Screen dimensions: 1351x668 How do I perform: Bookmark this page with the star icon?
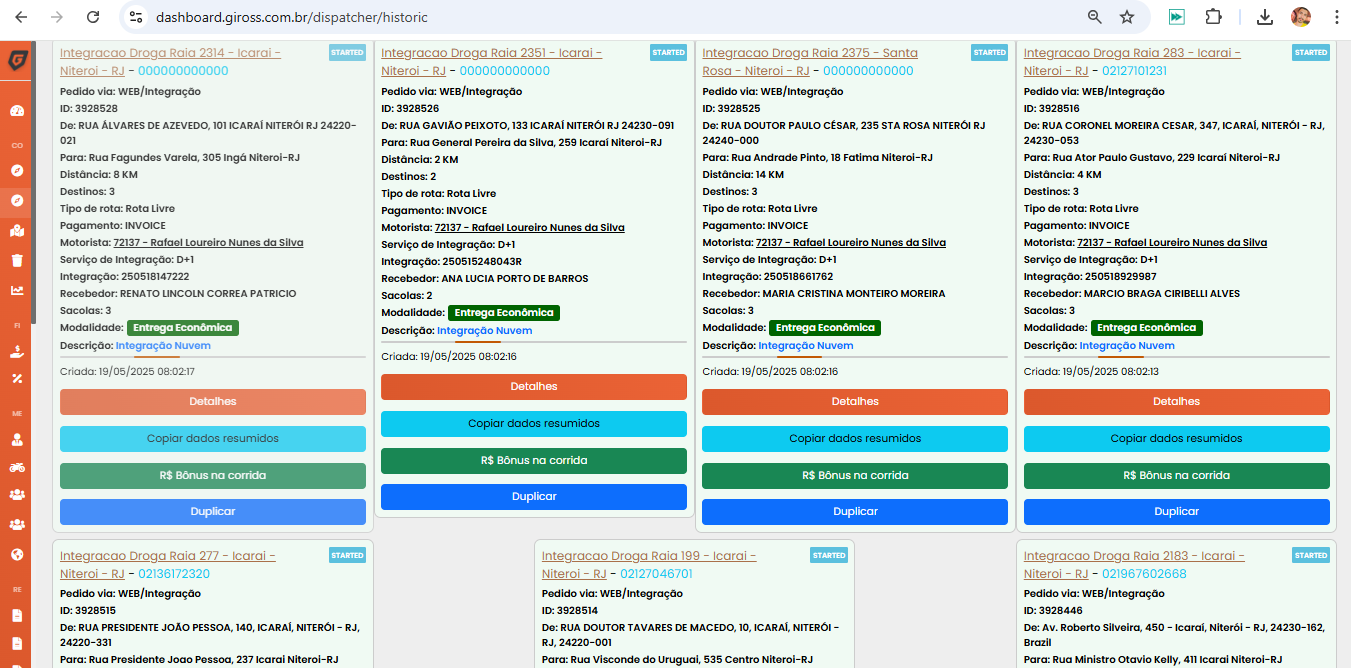[1127, 17]
